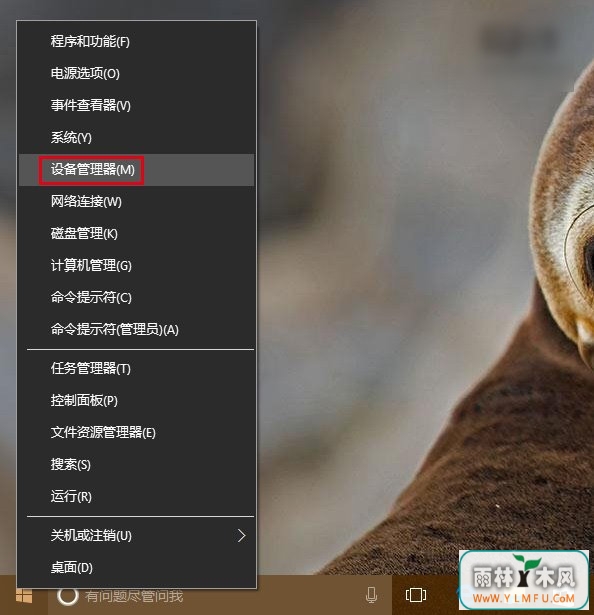Select 搜索(S) menu item

coord(137,465)
